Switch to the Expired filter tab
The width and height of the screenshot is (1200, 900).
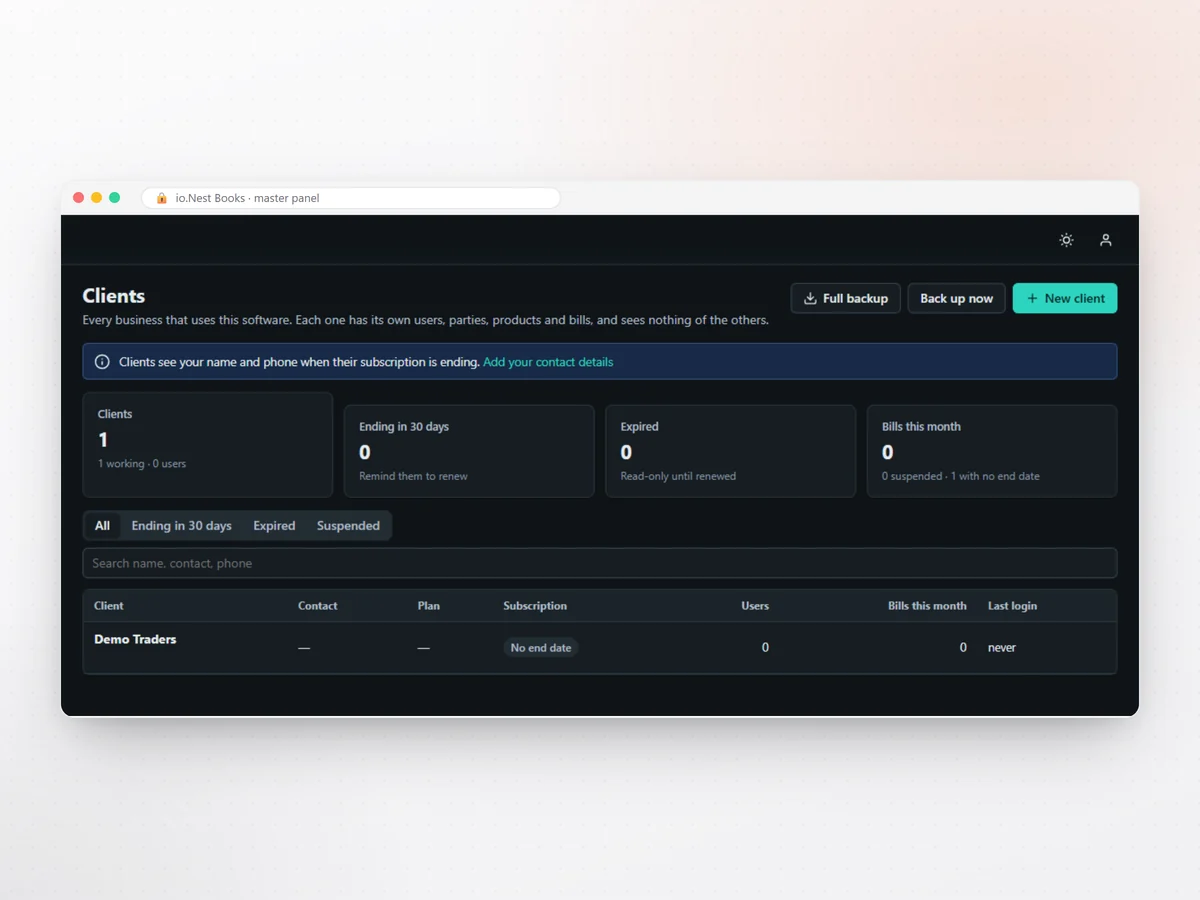click(274, 526)
